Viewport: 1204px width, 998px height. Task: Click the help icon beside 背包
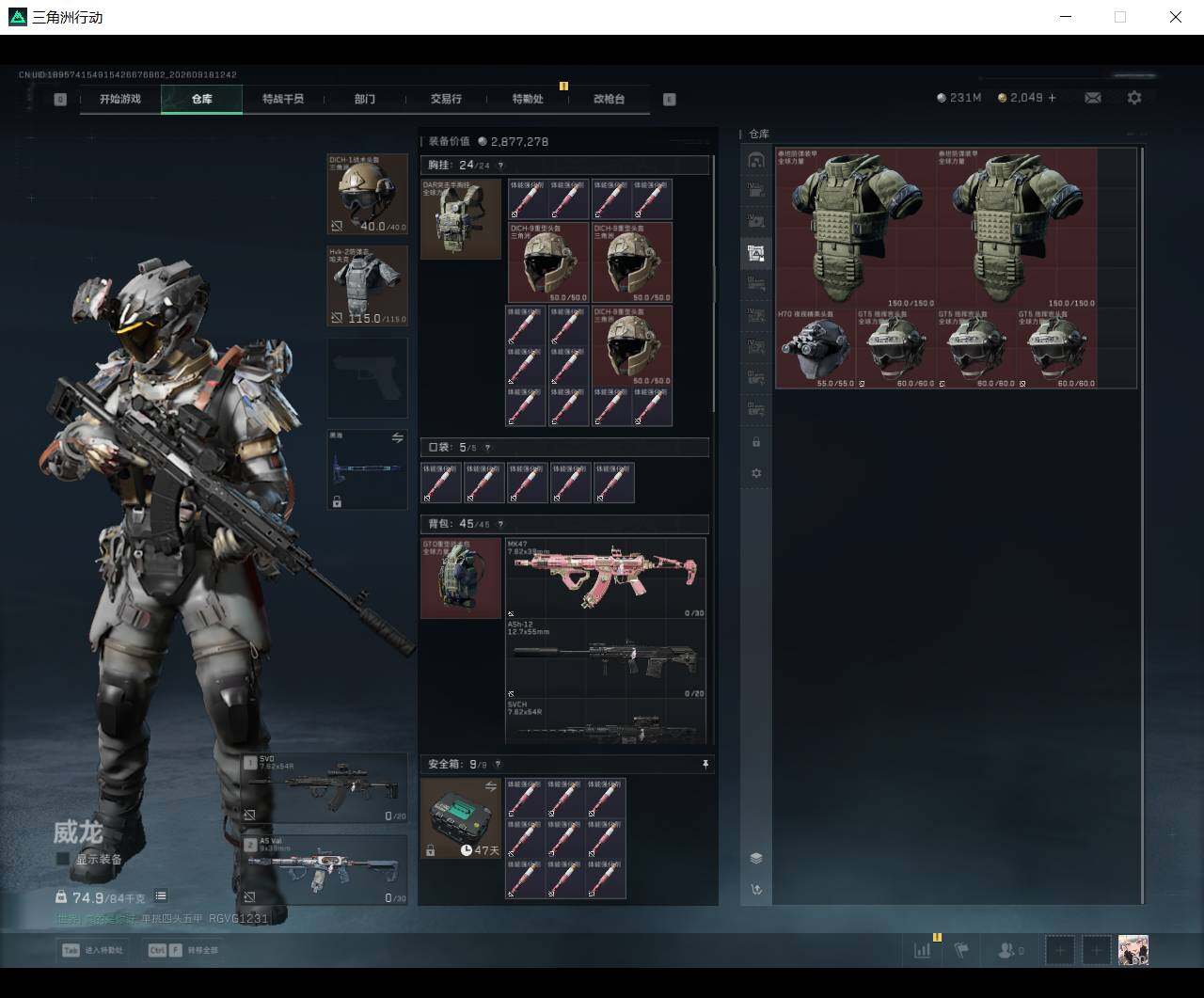[500, 524]
